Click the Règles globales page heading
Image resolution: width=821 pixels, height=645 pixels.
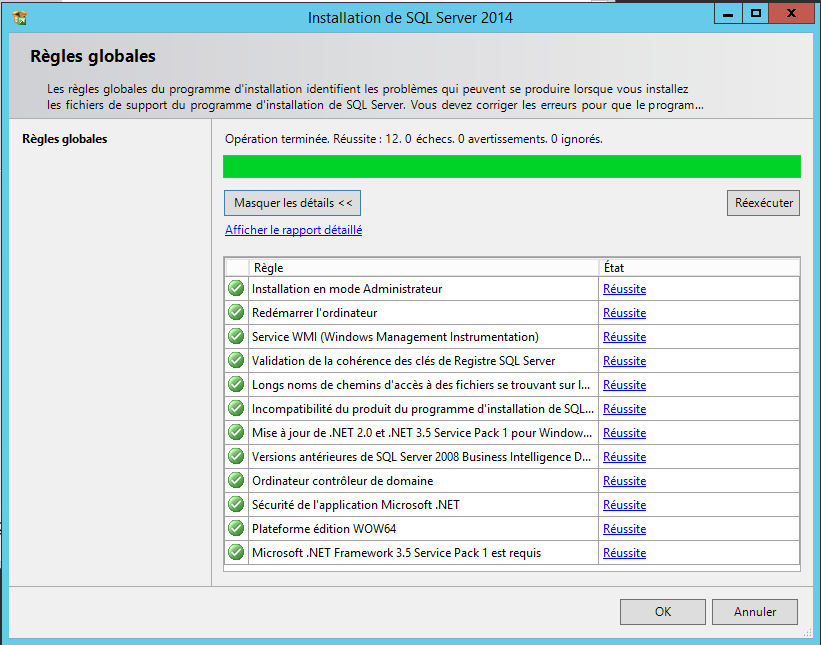click(93, 56)
